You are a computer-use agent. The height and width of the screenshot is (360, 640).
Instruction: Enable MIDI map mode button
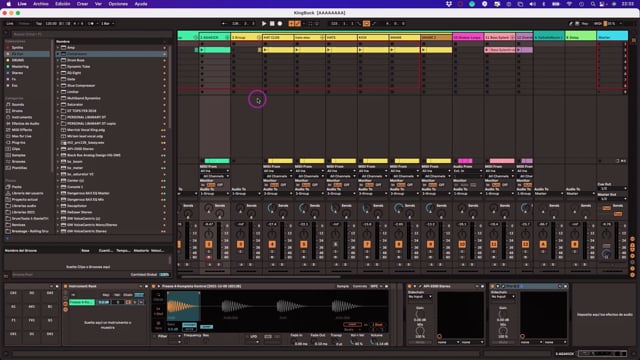598,24
